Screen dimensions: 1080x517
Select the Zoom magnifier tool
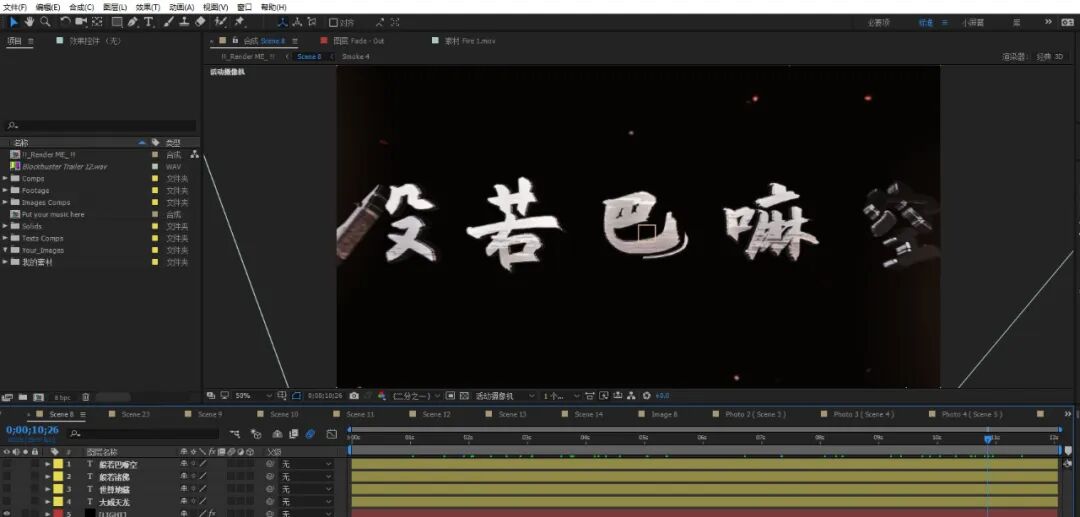click(45, 22)
